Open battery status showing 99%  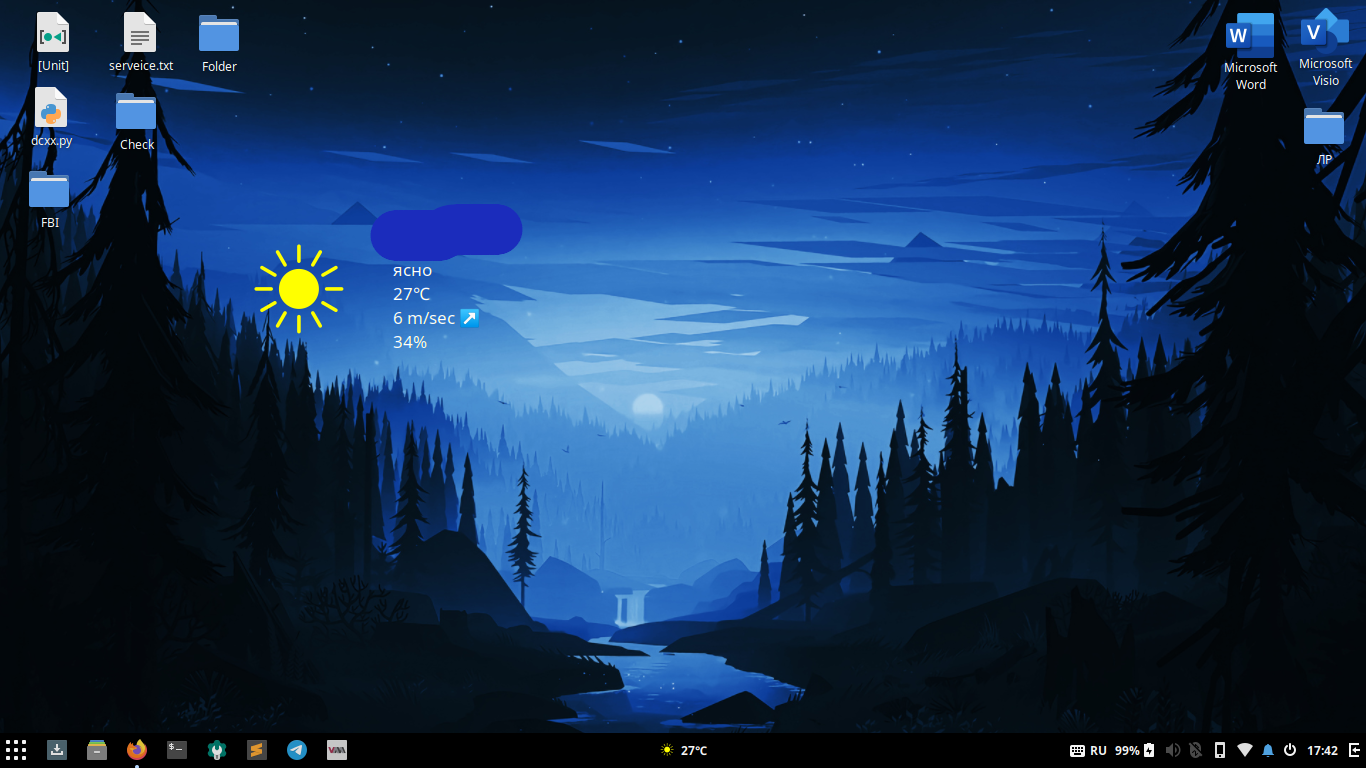click(1135, 750)
